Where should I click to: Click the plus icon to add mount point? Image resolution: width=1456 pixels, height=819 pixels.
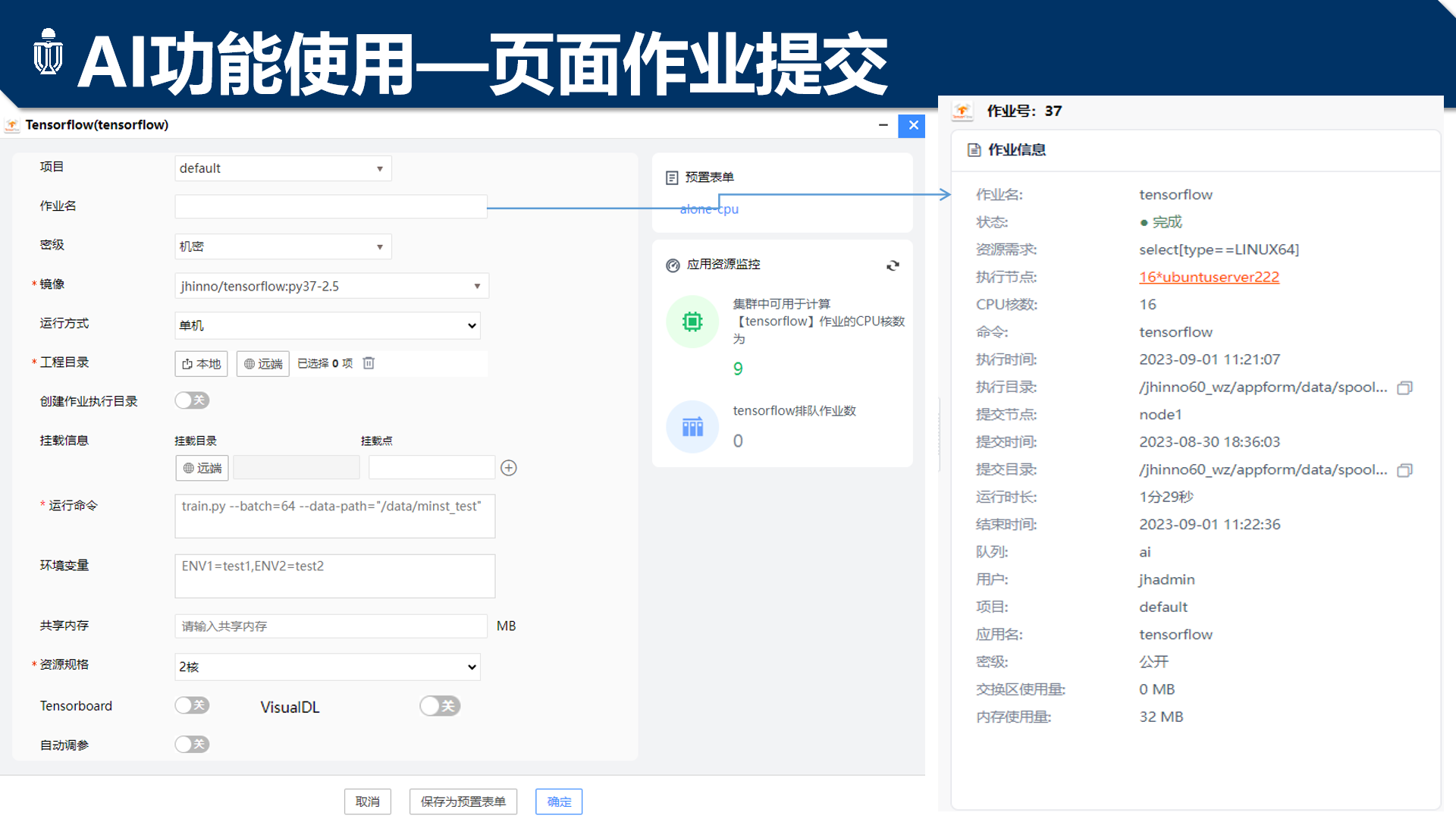point(509,468)
